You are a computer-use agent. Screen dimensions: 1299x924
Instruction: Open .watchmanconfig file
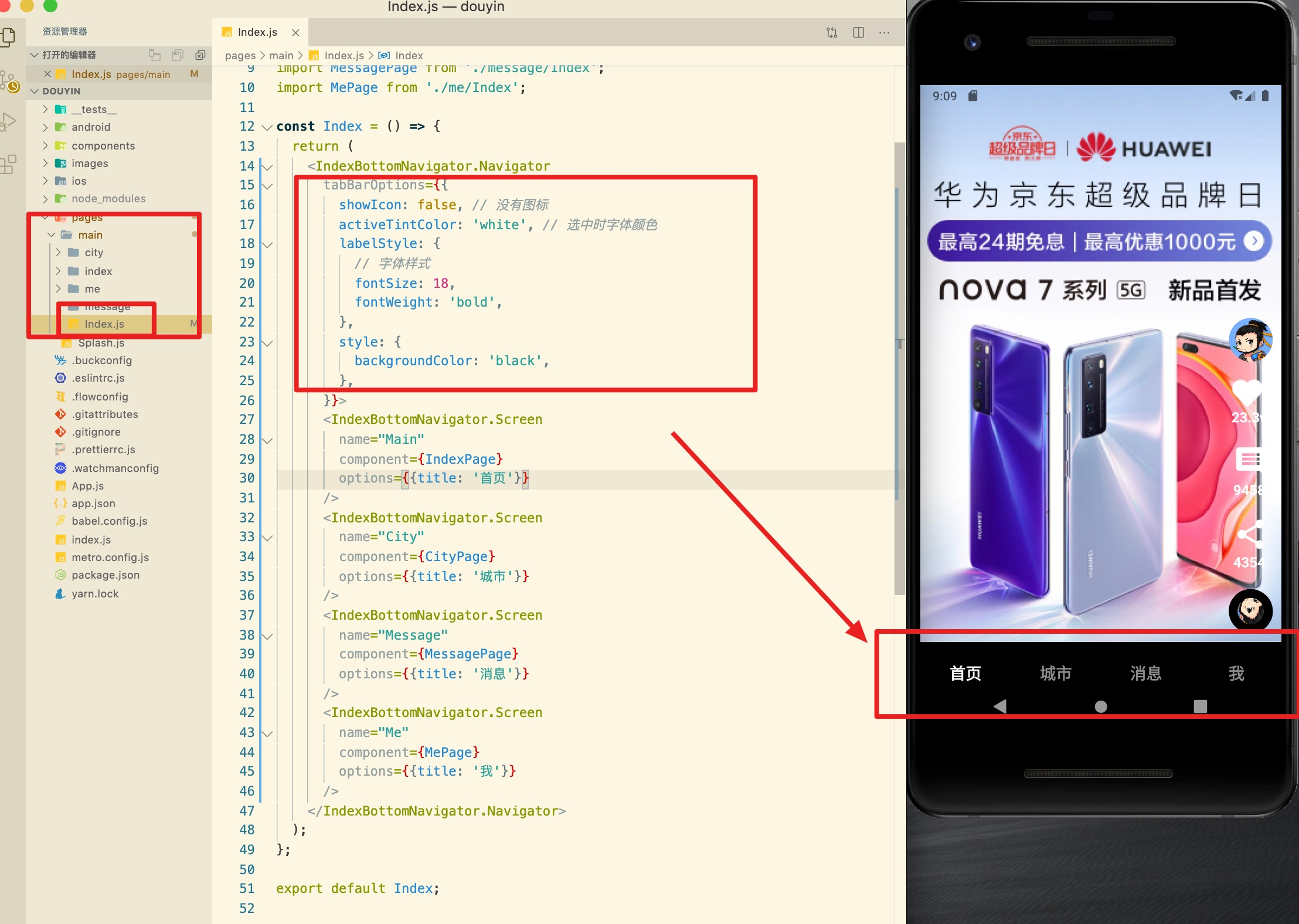click(115, 468)
